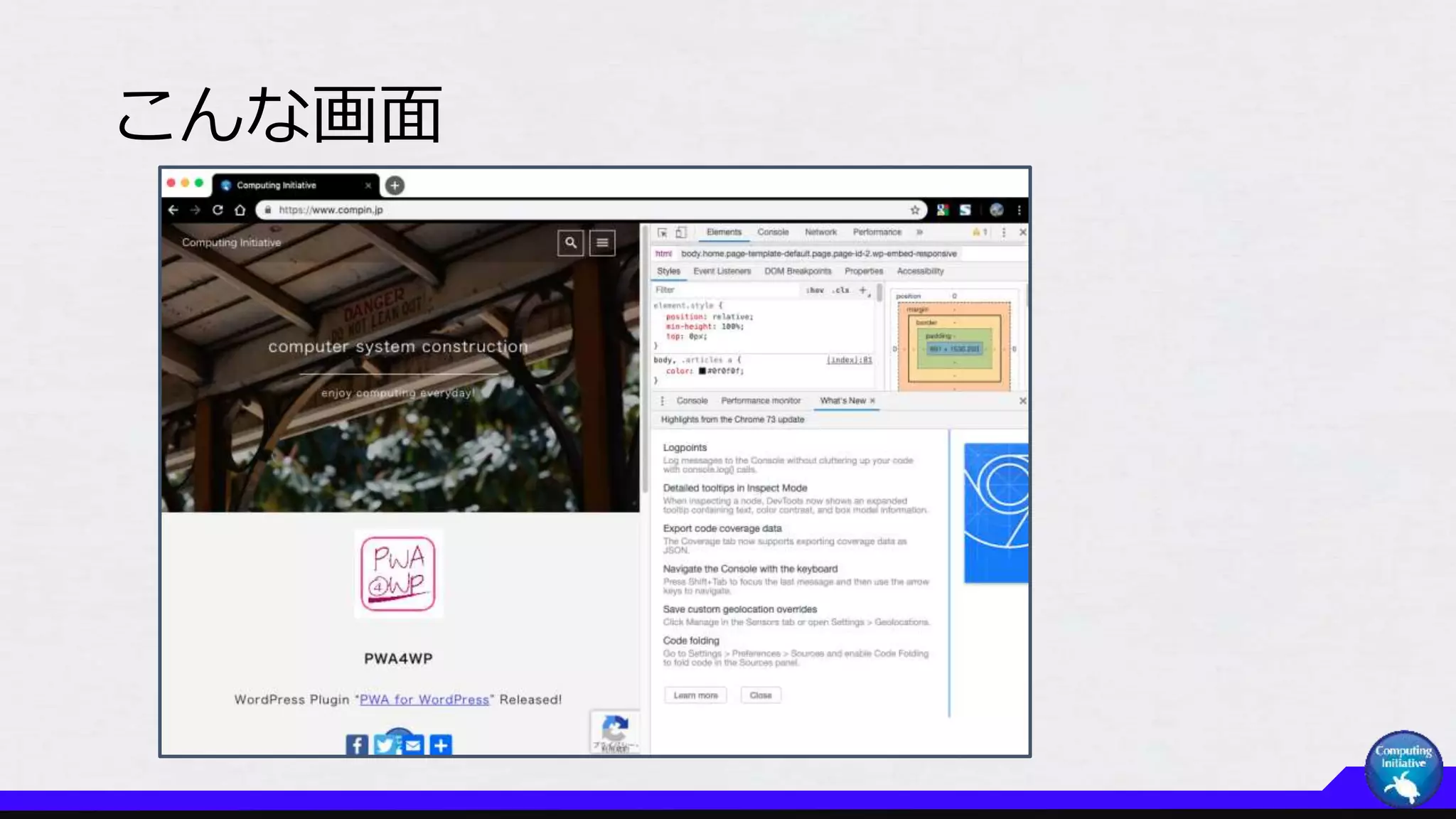Switch to the Network tab
The width and height of the screenshot is (1456, 819).
point(820,232)
